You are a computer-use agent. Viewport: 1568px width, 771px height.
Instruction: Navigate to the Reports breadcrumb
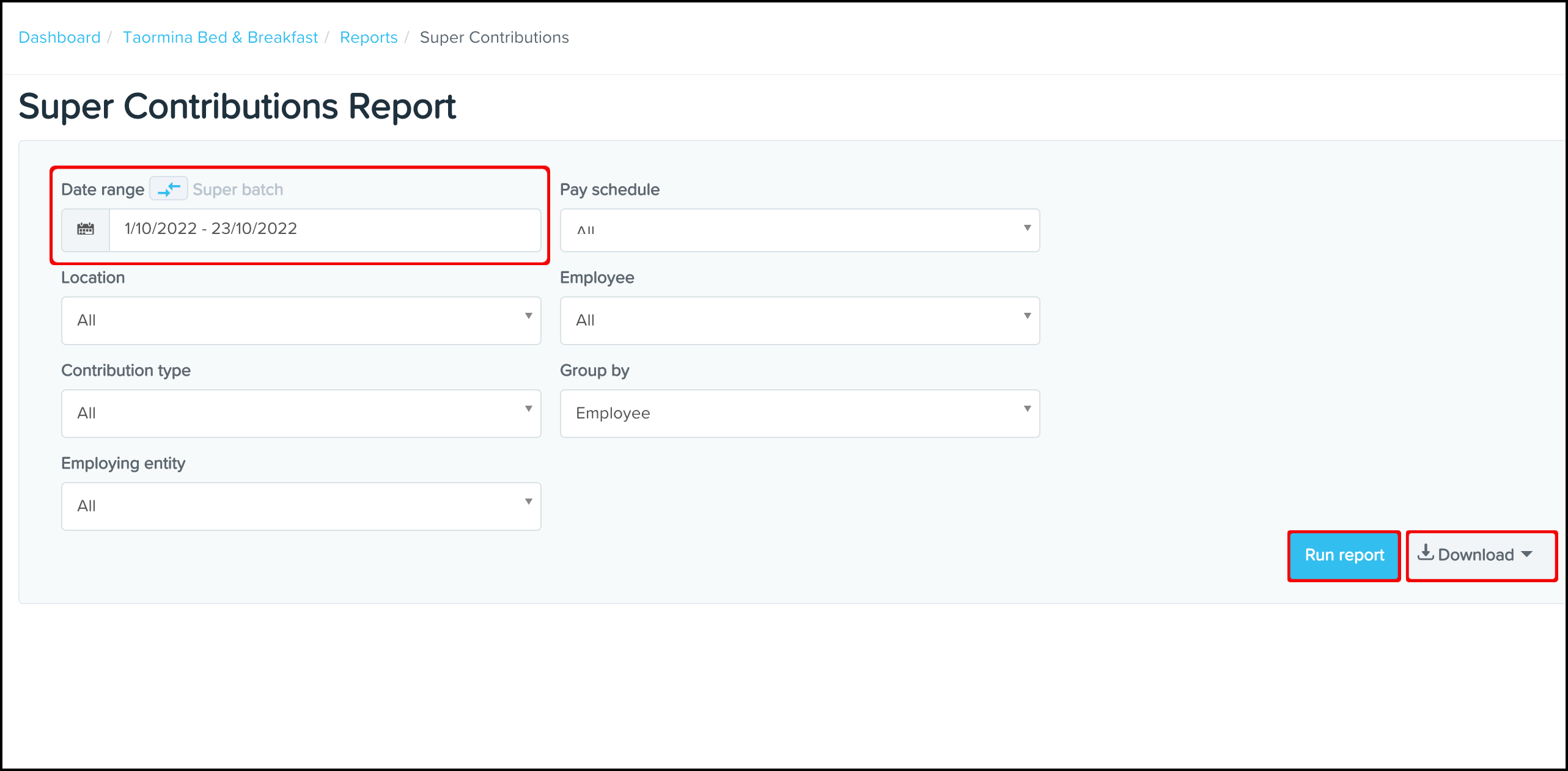coord(369,37)
